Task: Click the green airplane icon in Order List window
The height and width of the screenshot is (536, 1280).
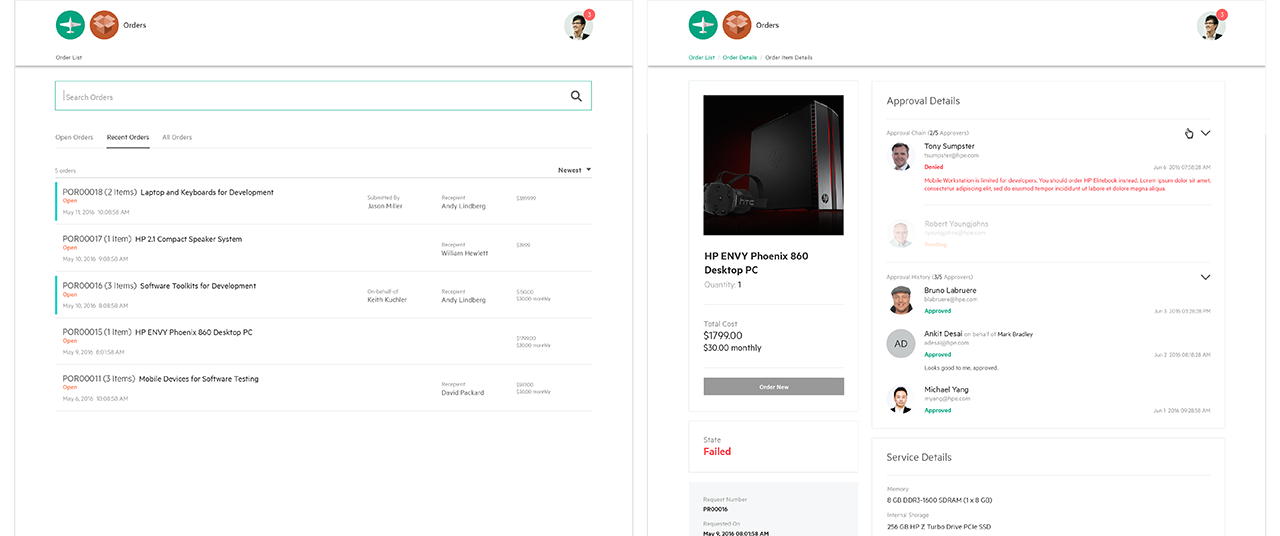Action: pos(71,25)
